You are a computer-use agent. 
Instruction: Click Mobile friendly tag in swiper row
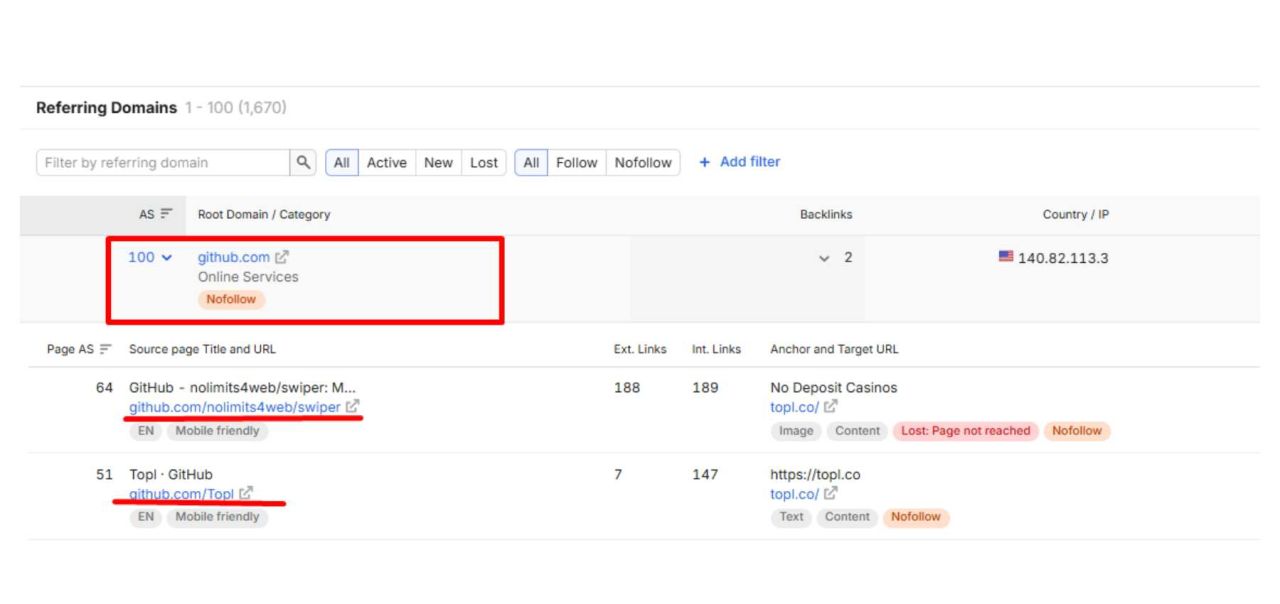point(217,431)
